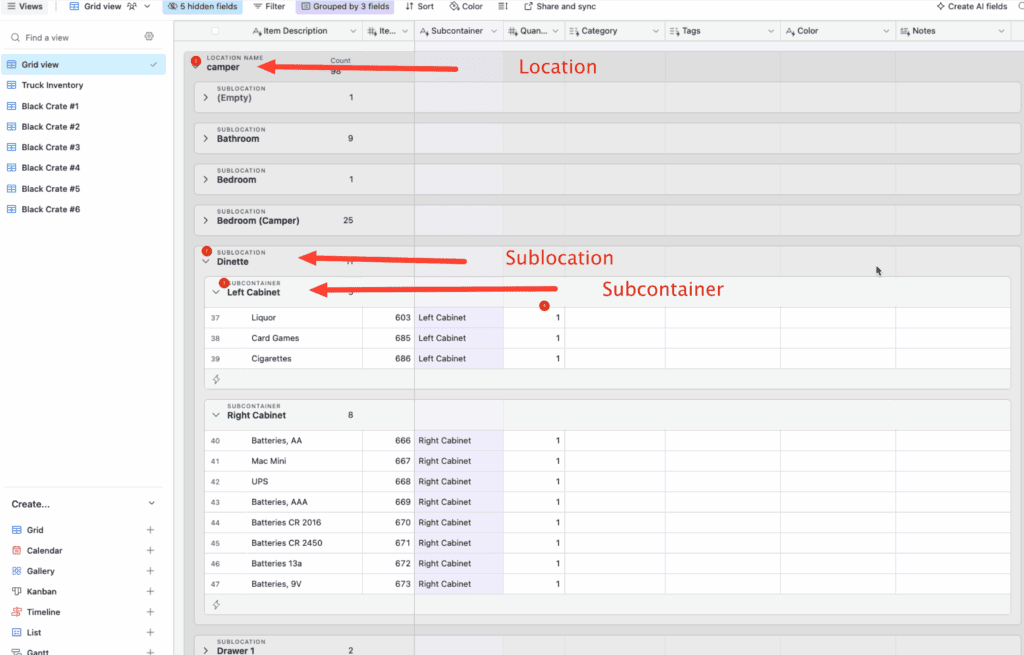This screenshot has height=655, width=1024.
Task: Switch to the Truck Inventory view
Action: [x=52, y=85]
